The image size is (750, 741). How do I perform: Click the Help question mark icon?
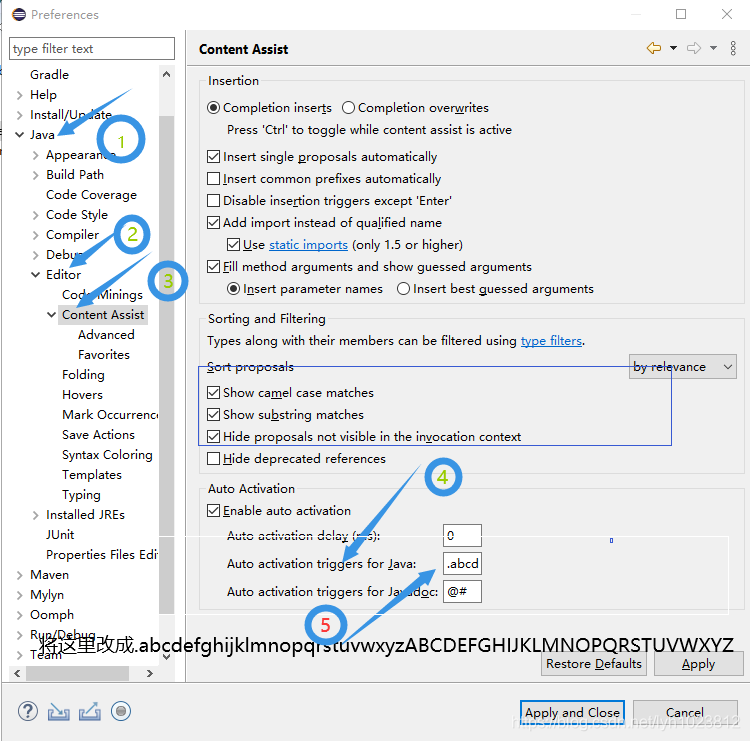pos(28,711)
